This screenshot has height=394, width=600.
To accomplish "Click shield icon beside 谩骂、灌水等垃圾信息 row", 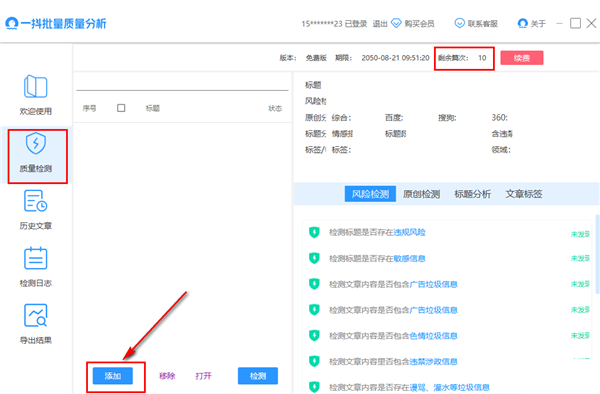I will tap(314, 387).
